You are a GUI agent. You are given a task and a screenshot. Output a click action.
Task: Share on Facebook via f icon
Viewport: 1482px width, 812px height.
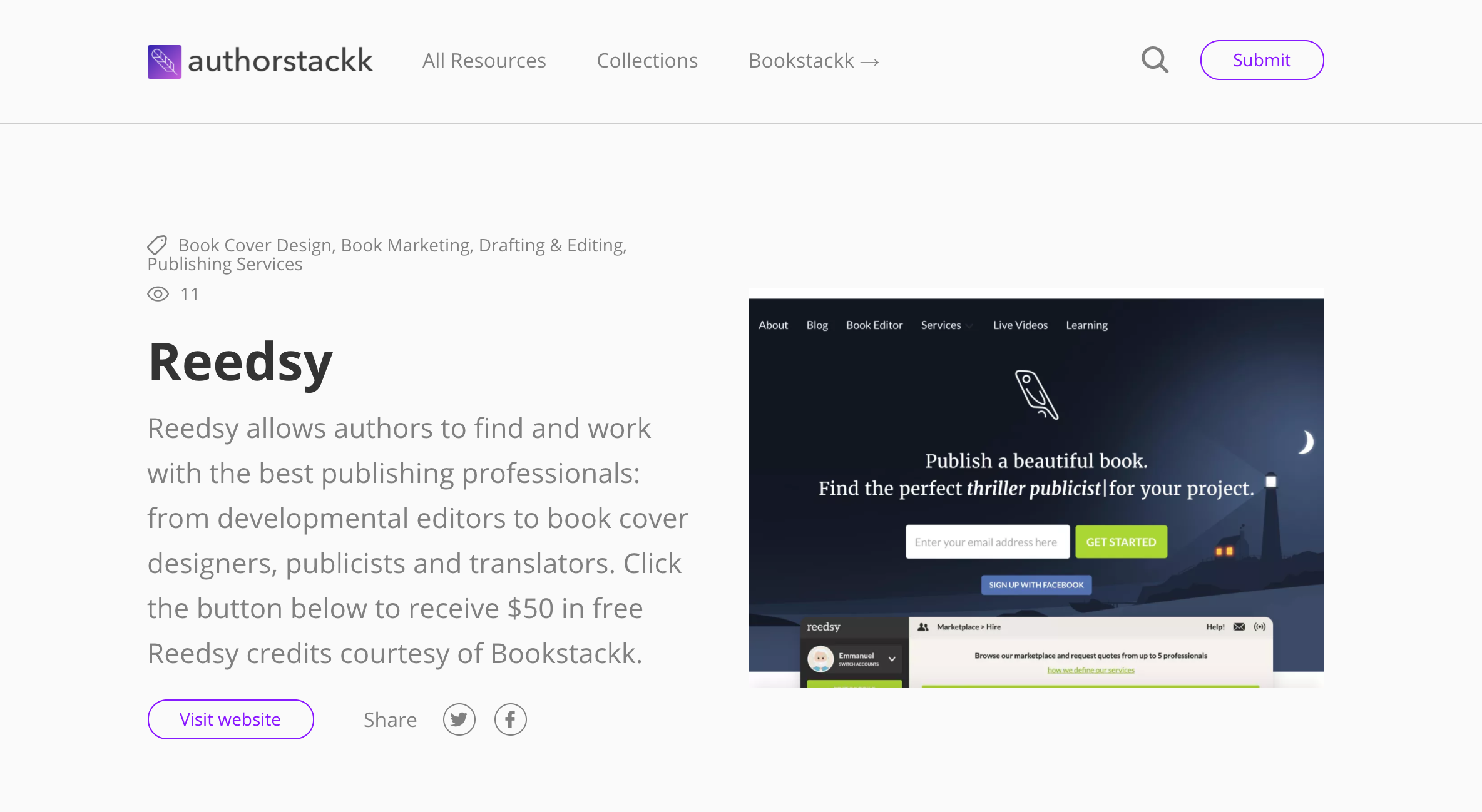[x=510, y=719]
